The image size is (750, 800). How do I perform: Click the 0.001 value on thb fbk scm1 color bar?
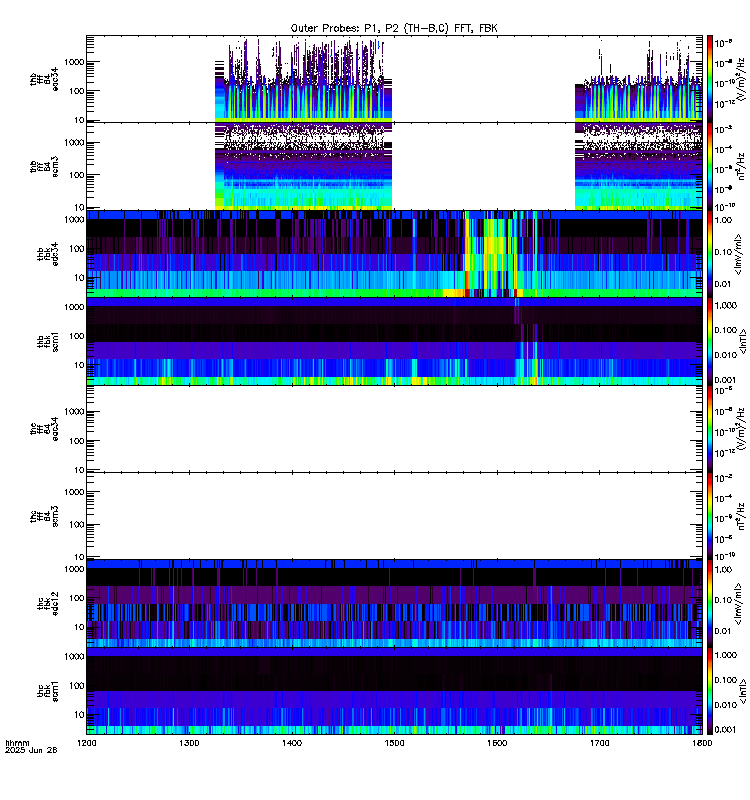click(x=726, y=380)
